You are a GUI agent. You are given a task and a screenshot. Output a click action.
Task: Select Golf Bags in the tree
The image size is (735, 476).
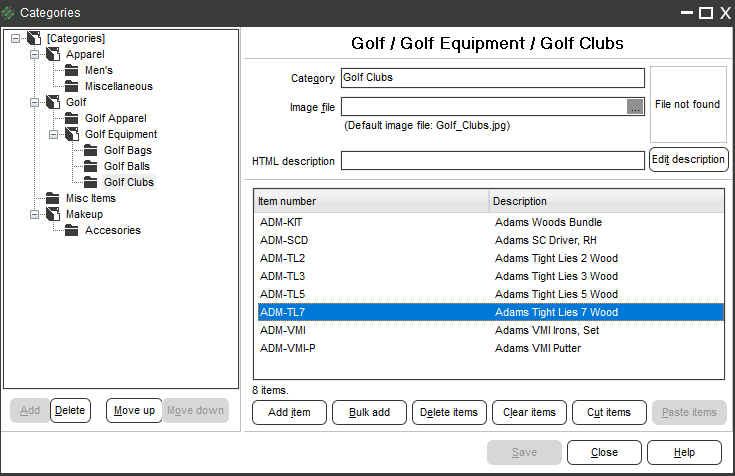pos(128,151)
